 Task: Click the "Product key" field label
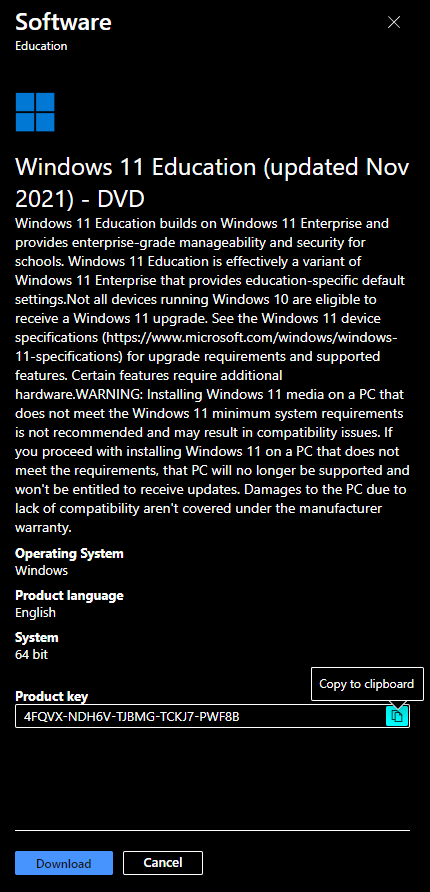[x=51, y=697]
